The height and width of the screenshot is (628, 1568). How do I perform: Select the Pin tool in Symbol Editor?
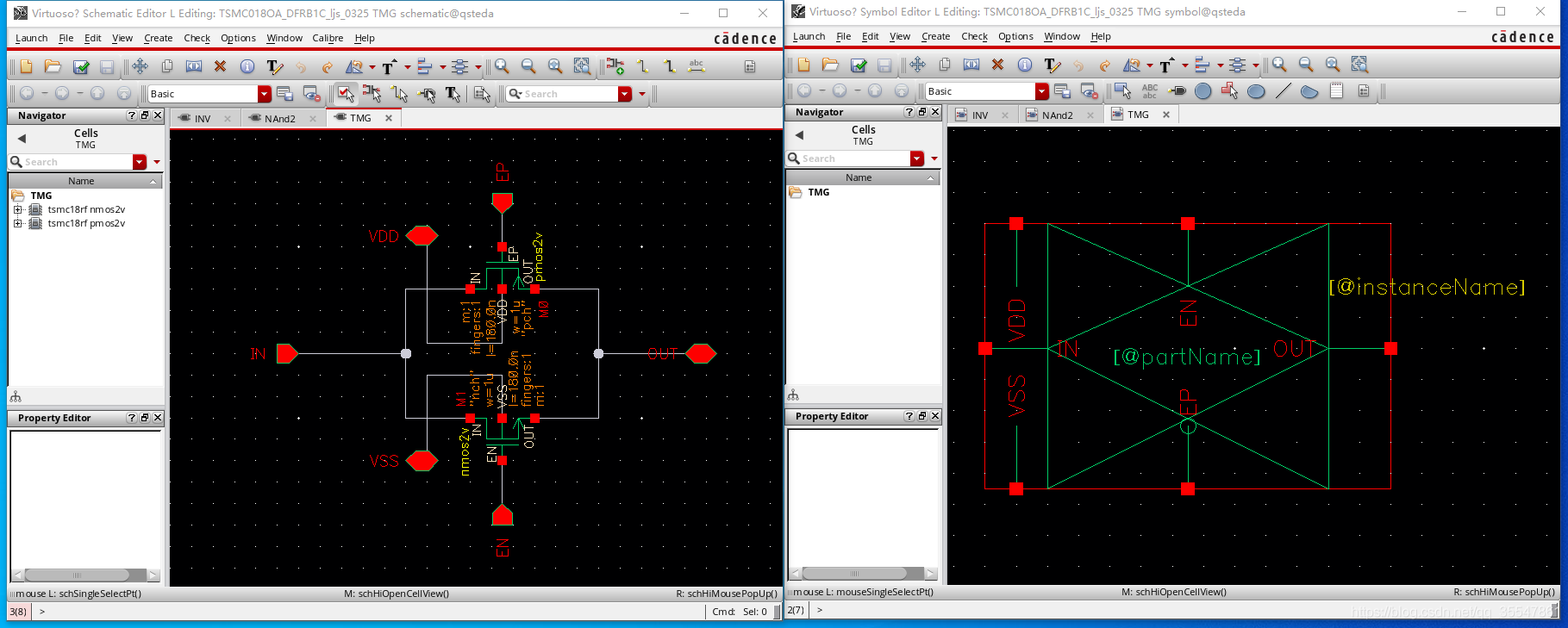(1177, 90)
